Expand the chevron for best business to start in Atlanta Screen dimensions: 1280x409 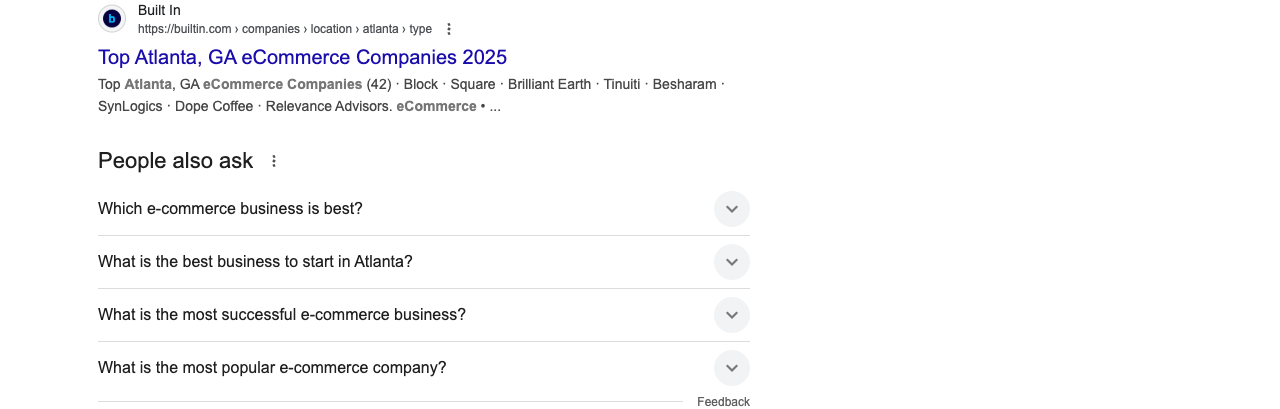[732, 262]
